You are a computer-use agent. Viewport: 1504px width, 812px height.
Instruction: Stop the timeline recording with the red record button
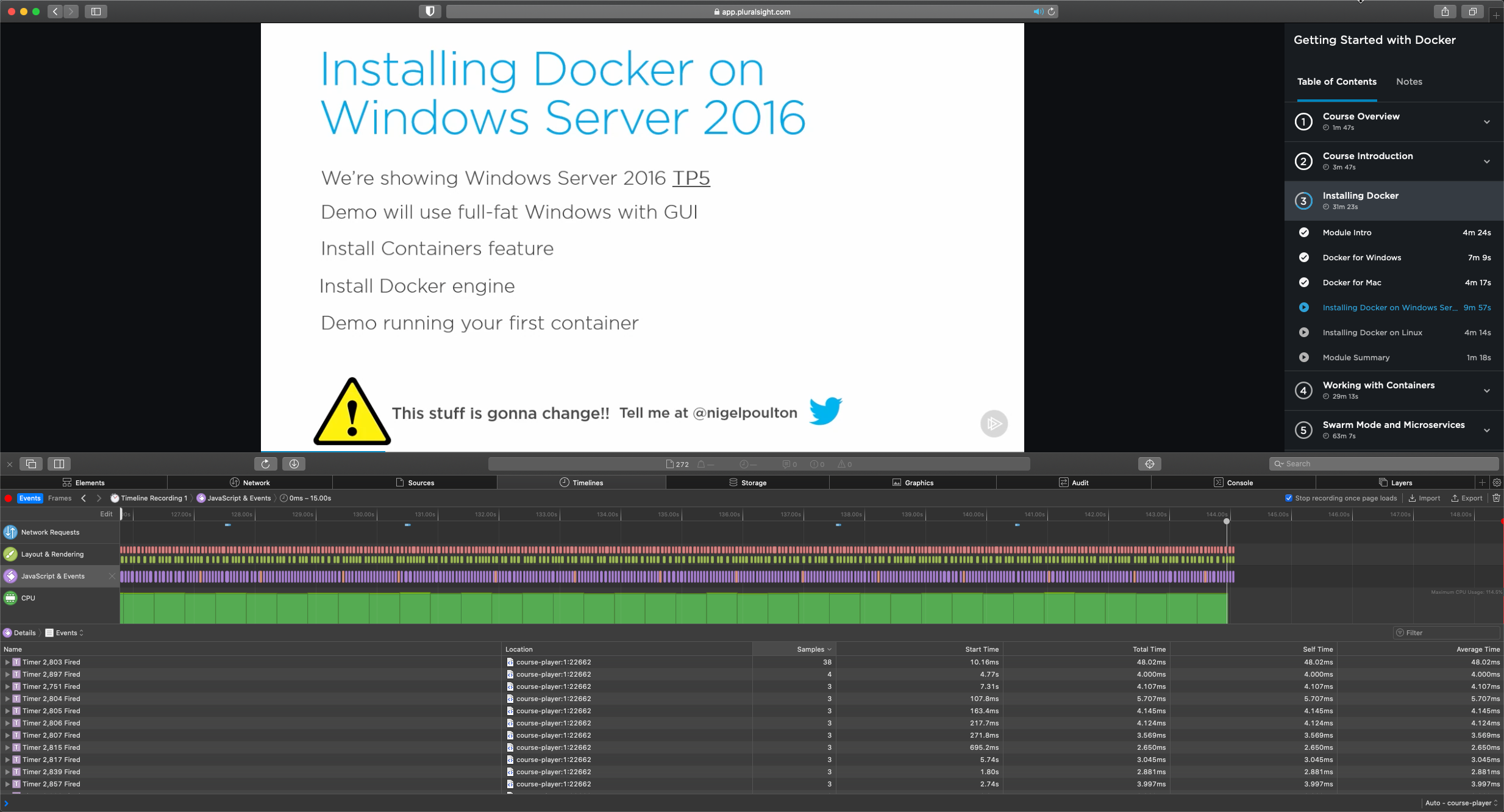click(x=8, y=498)
